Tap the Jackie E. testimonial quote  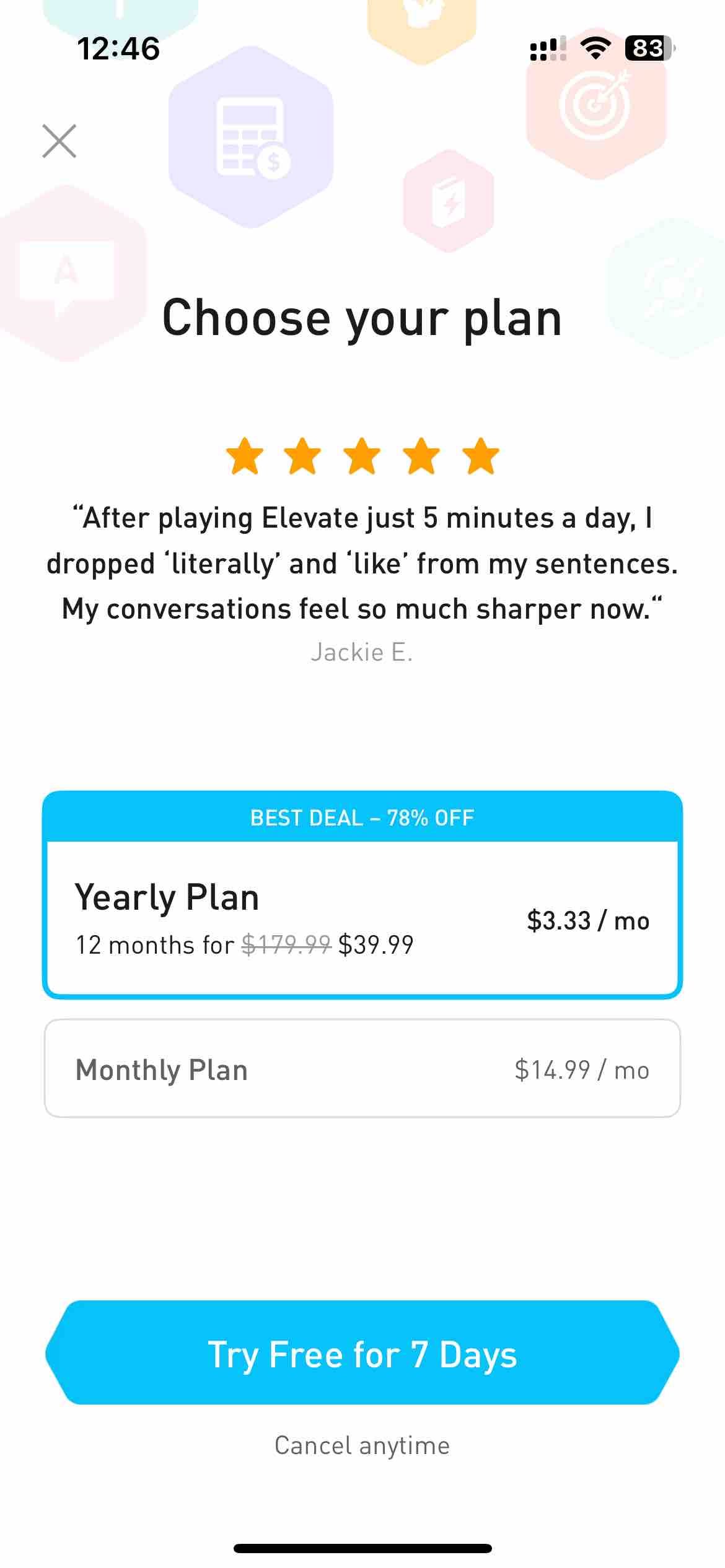[362, 563]
